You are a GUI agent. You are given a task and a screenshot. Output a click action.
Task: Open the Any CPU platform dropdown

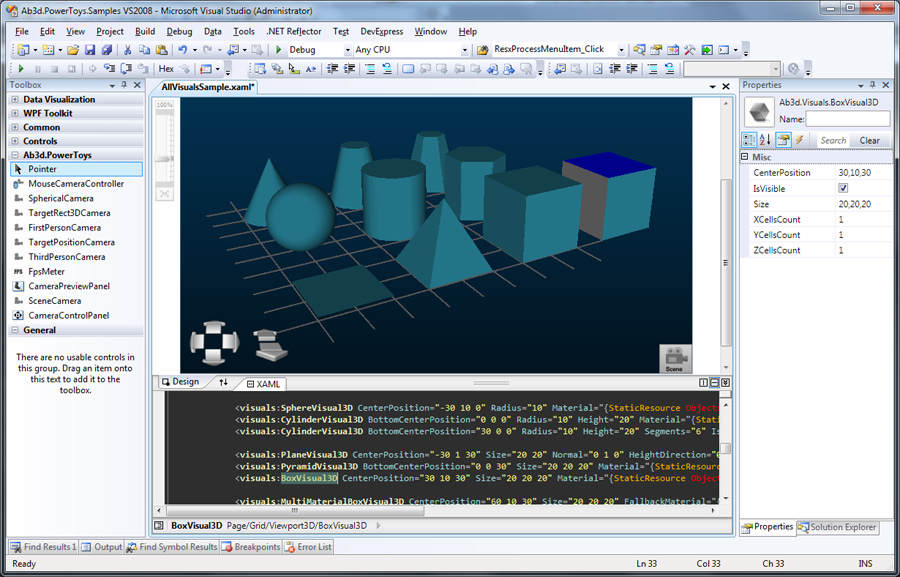tap(465, 51)
